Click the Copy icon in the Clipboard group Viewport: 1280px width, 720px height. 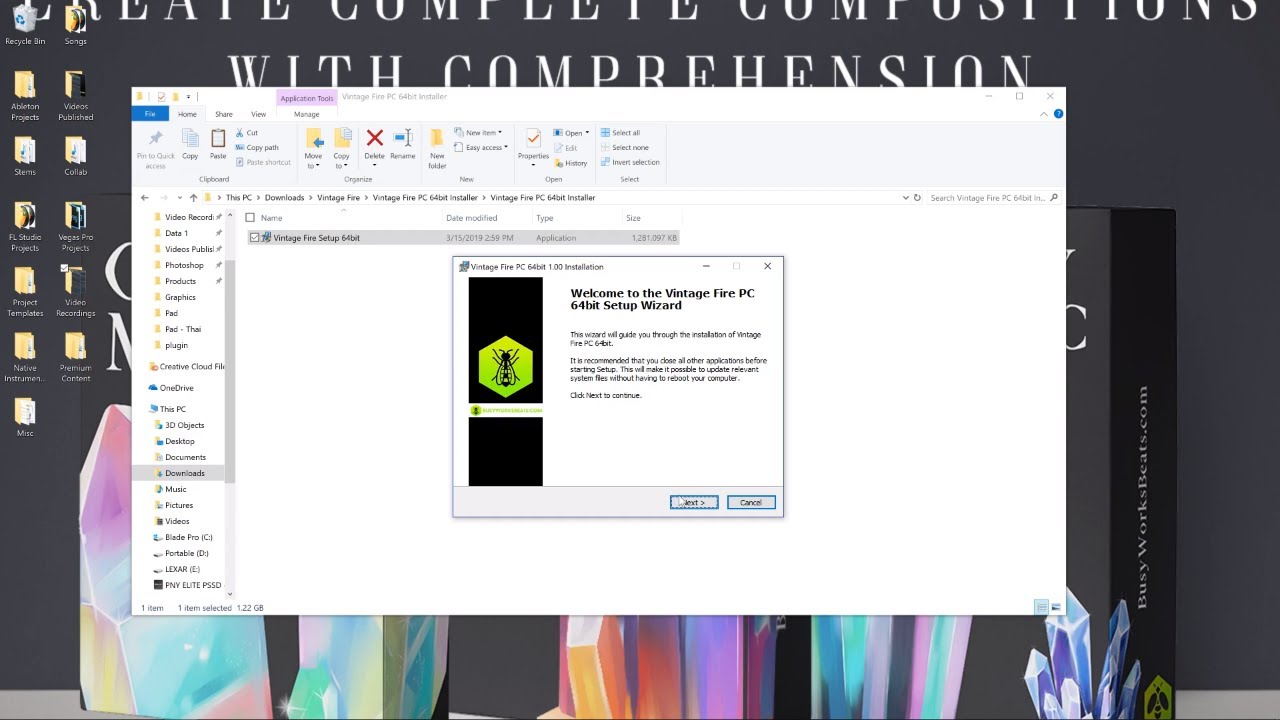pos(190,139)
